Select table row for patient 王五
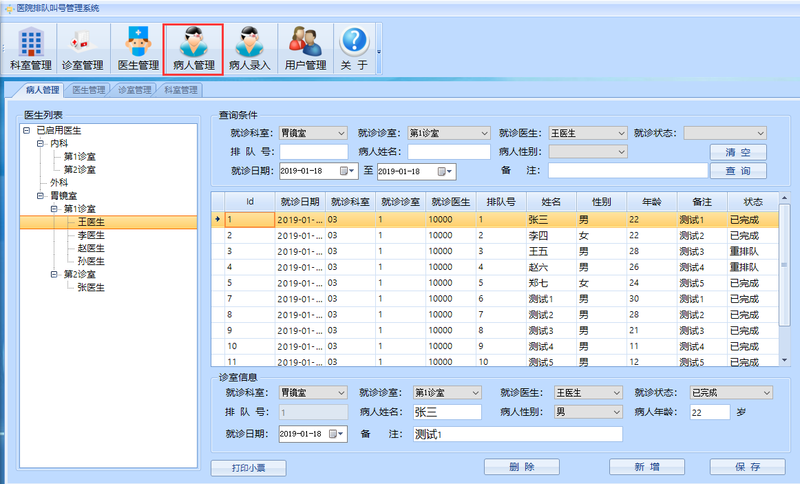This screenshot has width=800, height=484. 495,251
